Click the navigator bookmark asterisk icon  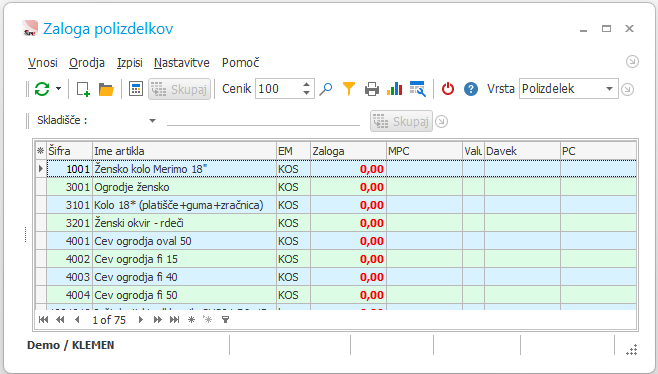(191, 320)
